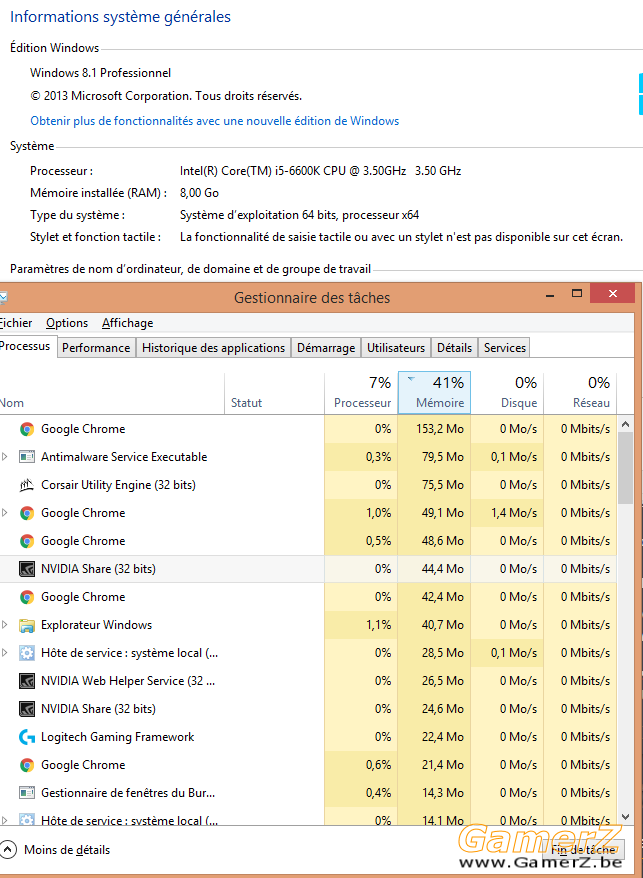Click the Corsair Utility Engine sail icon
This screenshot has height=878, width=643.
[27, 485]
